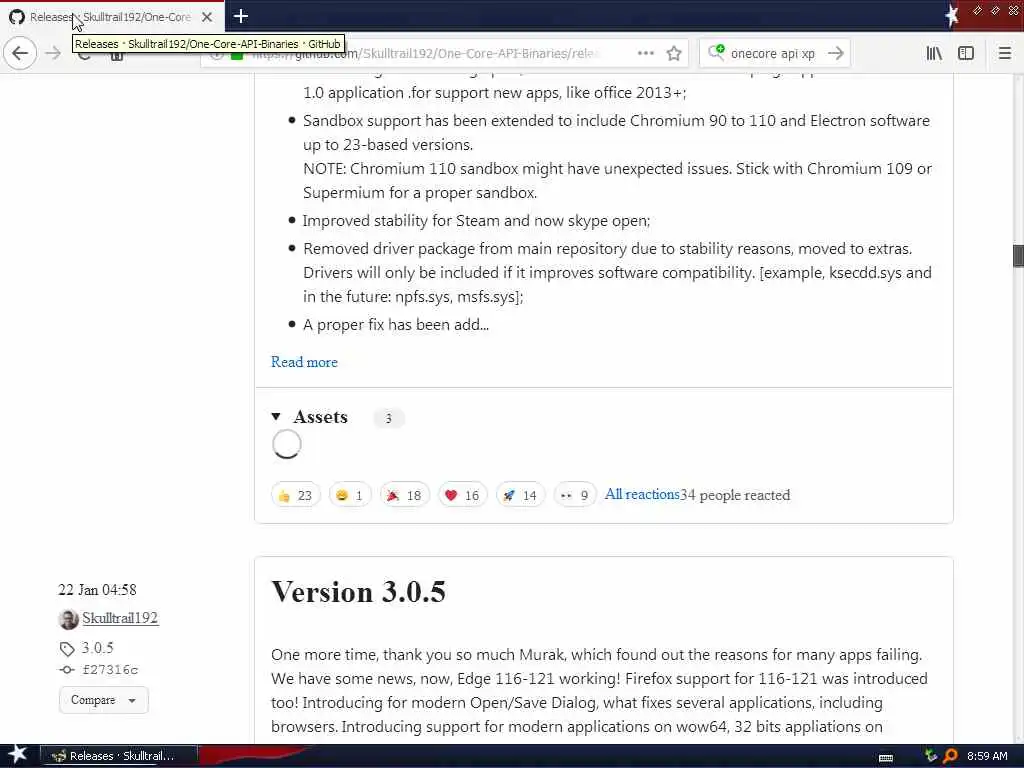Click the f27316c commit hash
Image resolution: width=1024 pixels, height=768 pixels.
point(110,670)
